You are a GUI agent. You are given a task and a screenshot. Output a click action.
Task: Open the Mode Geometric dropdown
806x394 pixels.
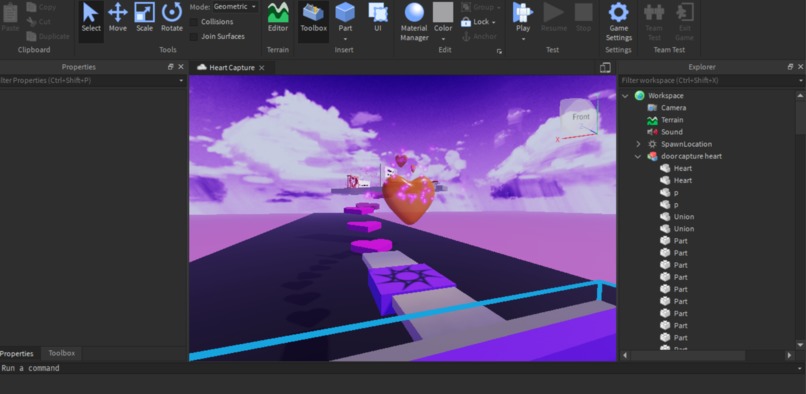(235, 7)
